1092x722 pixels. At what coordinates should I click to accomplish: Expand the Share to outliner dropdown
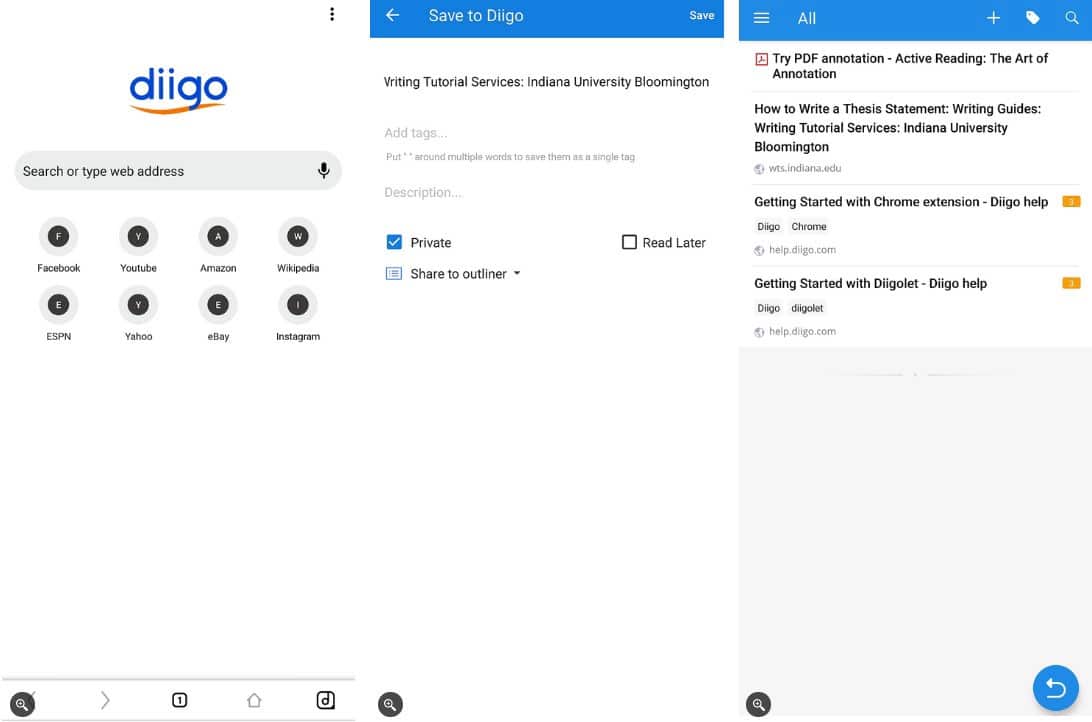[x=453, y=274]
